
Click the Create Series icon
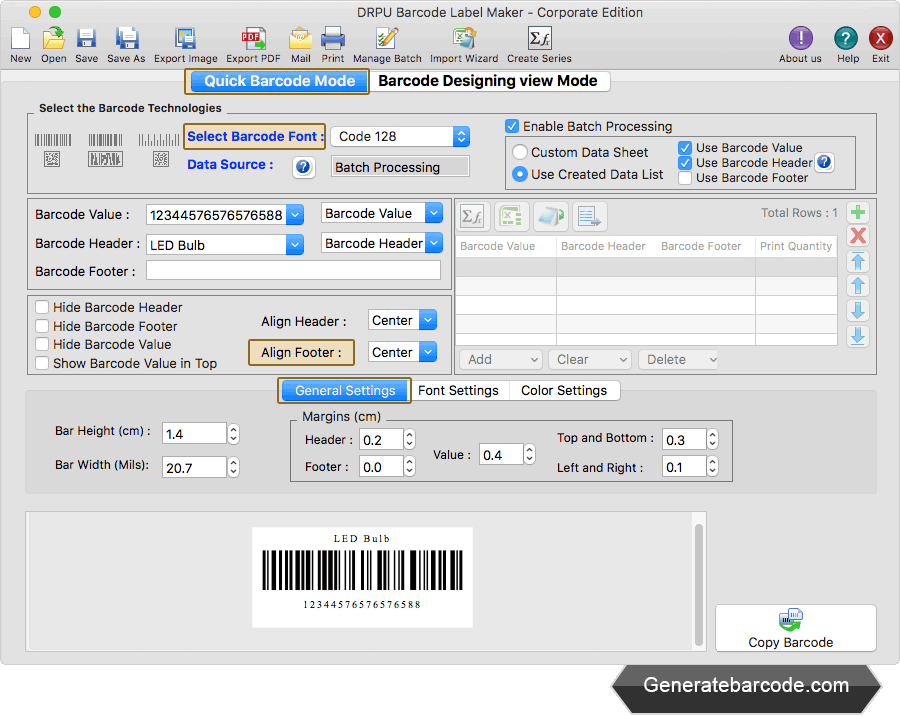540,38
